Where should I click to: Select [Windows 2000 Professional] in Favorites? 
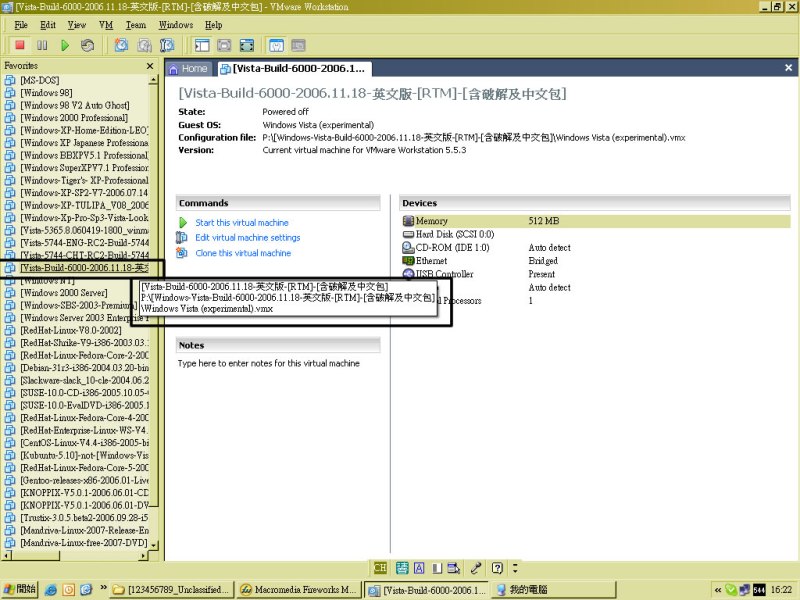(x=74, y=117)
